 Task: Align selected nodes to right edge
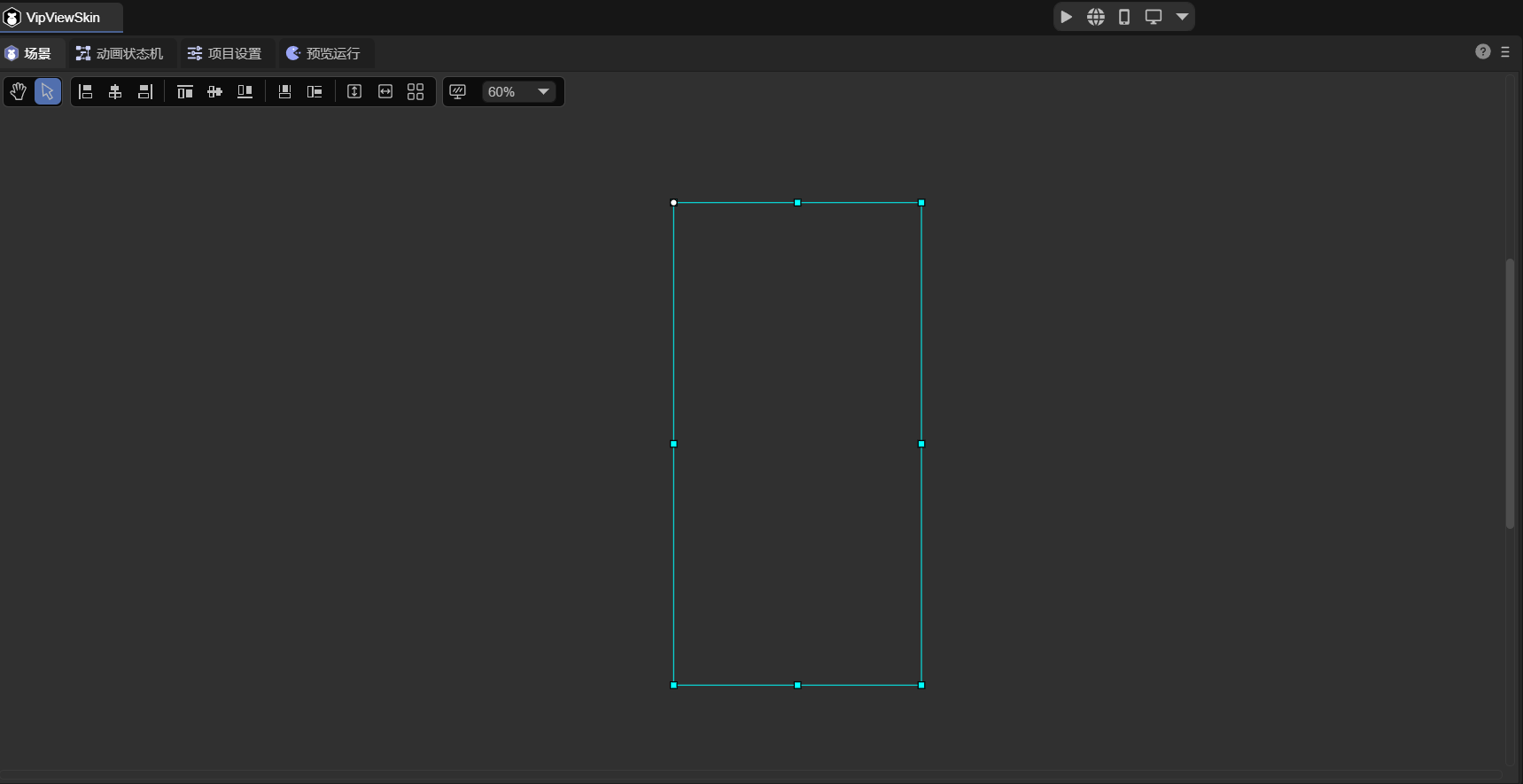coord(145,92)
